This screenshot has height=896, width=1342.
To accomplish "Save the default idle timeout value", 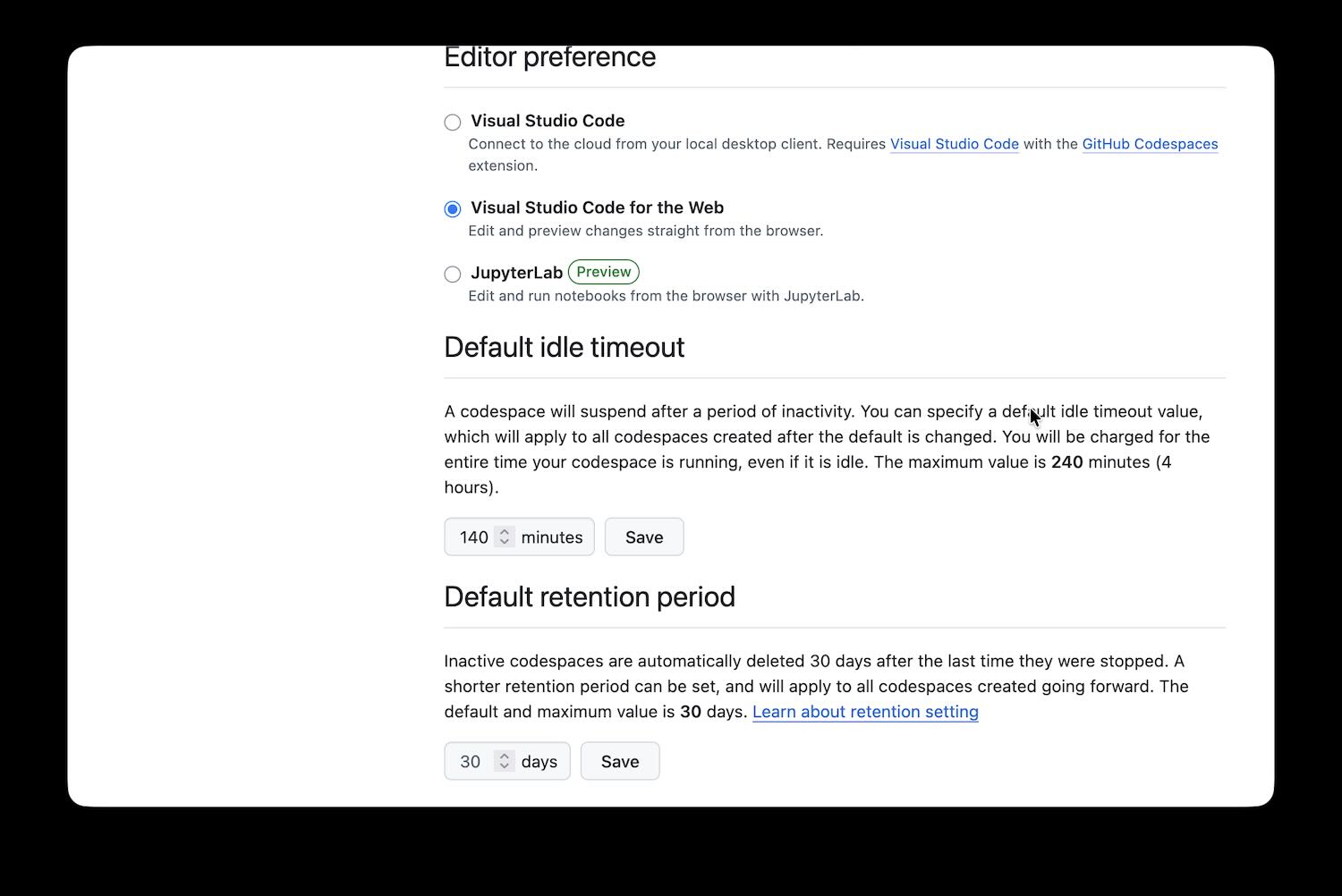I will pos(644,537).
